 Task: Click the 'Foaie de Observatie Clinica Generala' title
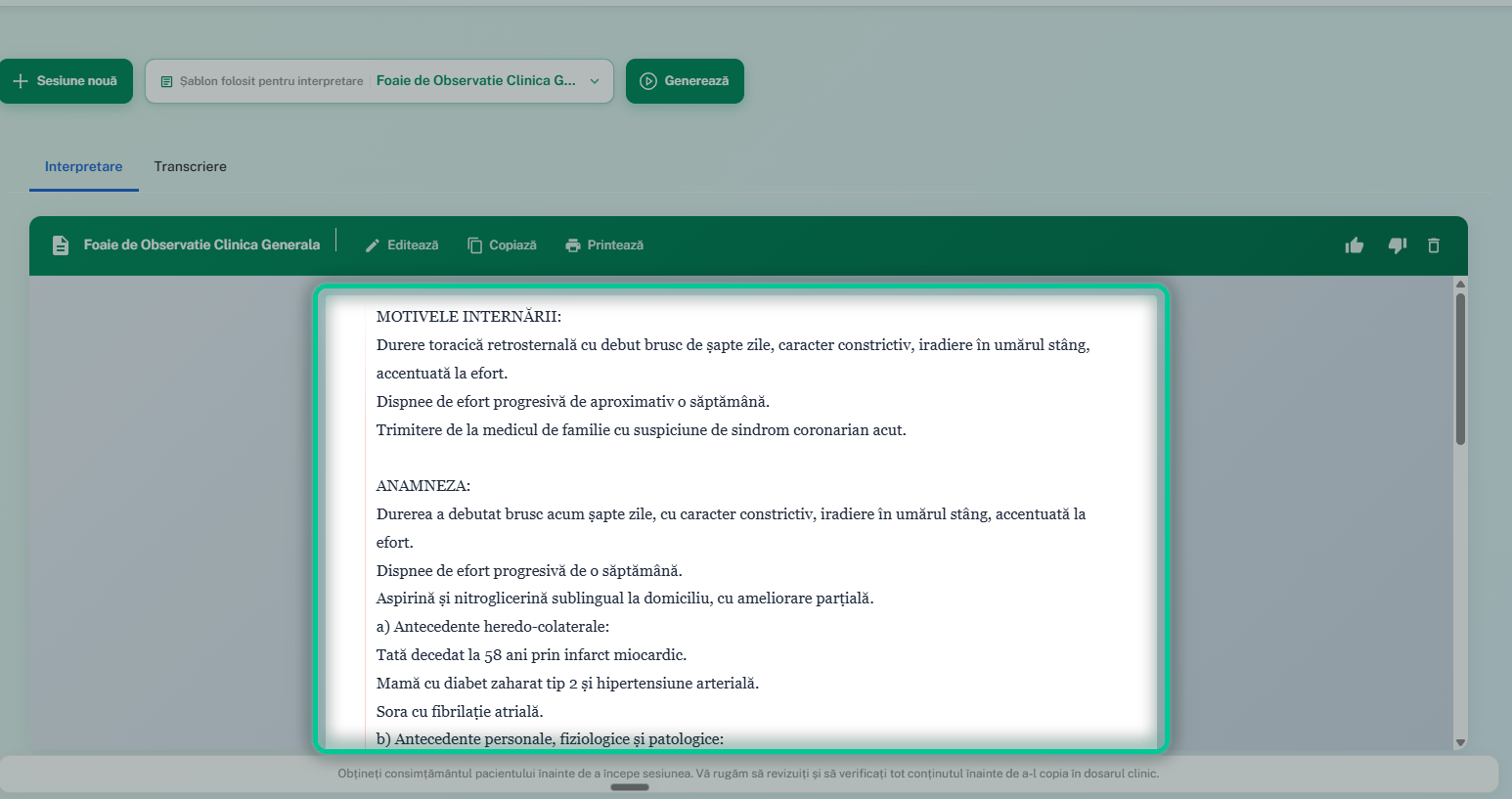pyautogui.click(x=201, y=245)
